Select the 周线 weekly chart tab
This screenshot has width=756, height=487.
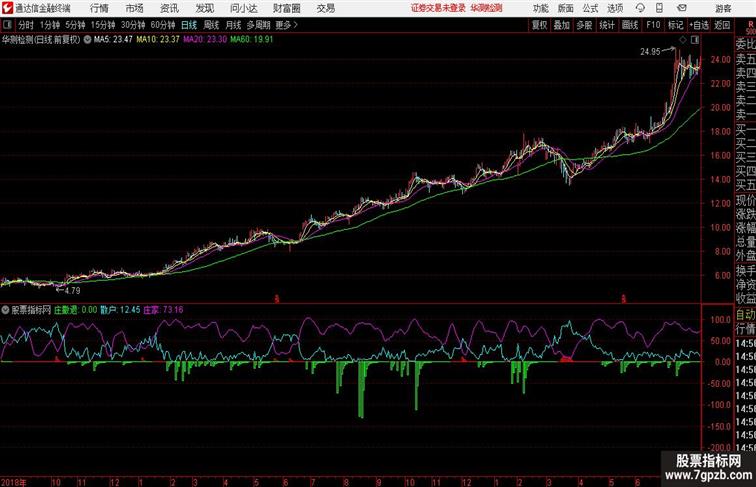tap(211, 25)
